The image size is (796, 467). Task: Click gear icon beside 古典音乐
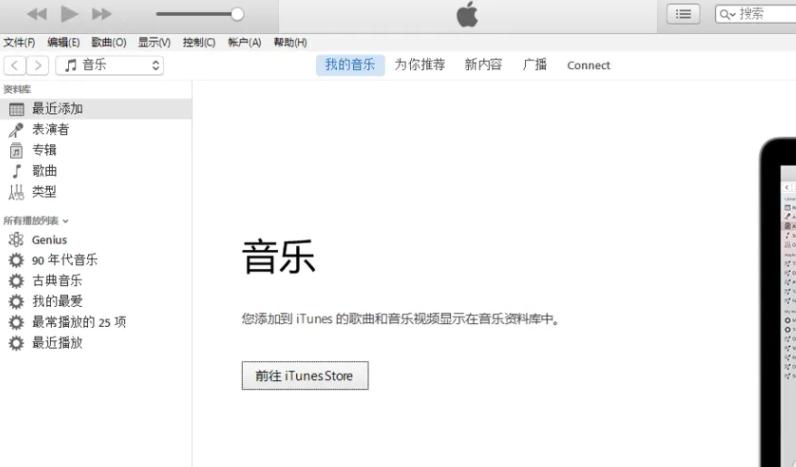[x=16, y=281]
